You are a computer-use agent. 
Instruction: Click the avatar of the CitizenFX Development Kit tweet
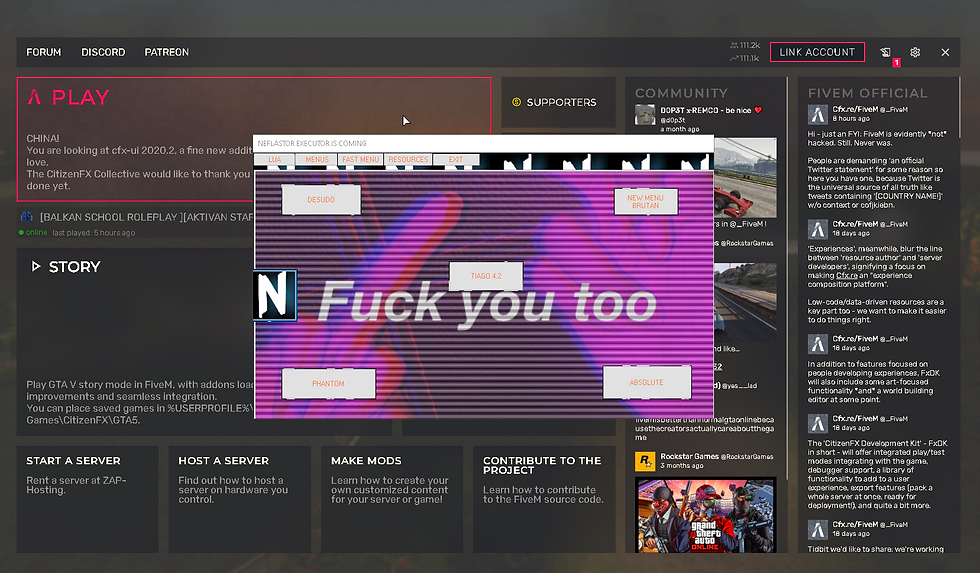818,424
